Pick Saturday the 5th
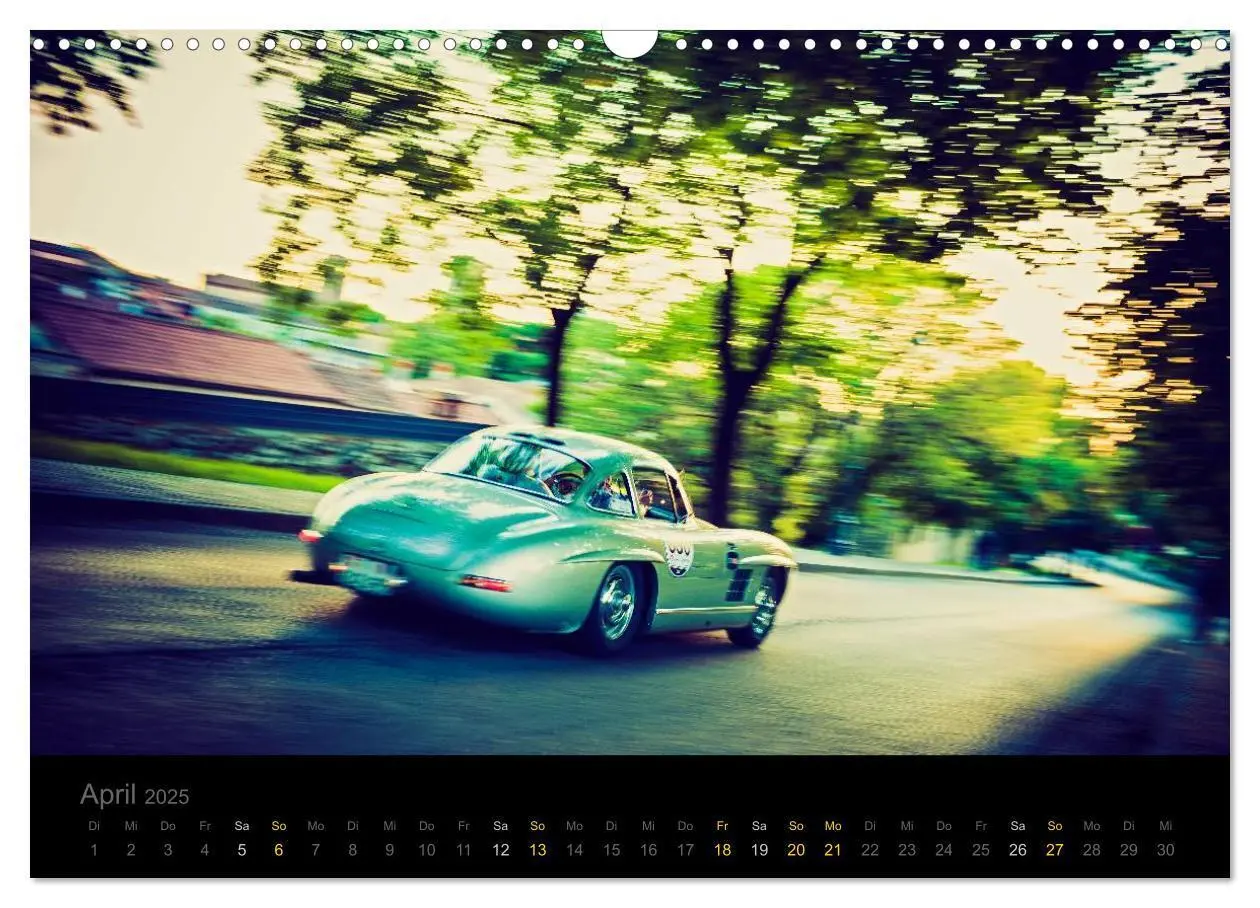 241,850
